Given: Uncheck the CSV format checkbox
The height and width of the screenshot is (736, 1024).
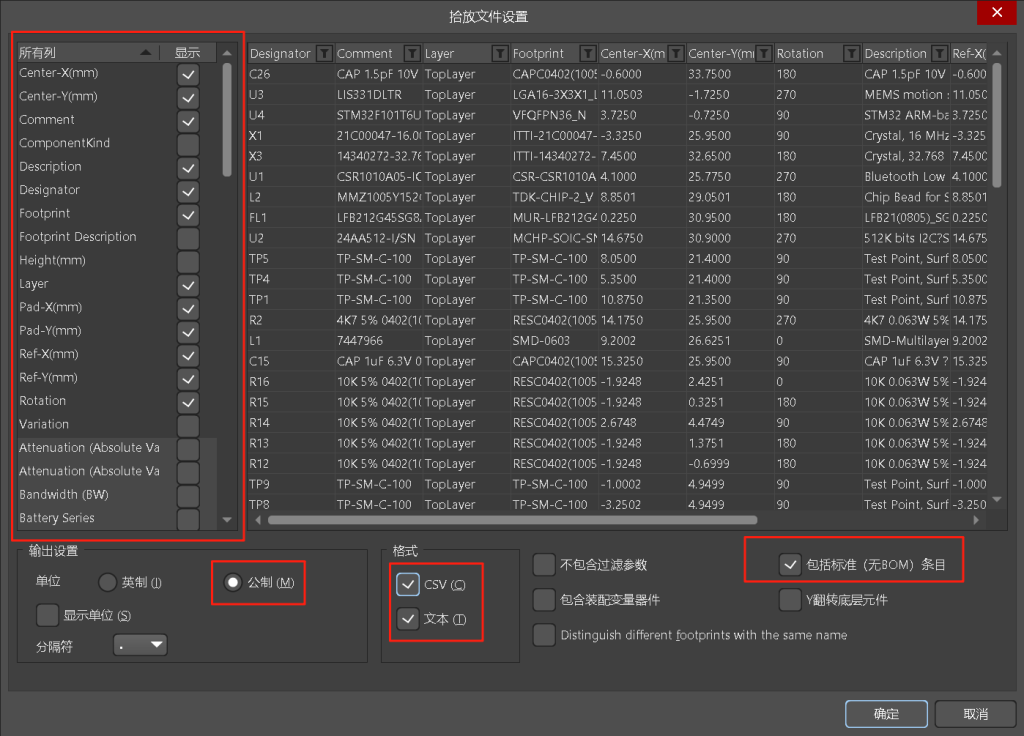Looking at the screenshot, I should pyautogui.click(x=408, y=584).
